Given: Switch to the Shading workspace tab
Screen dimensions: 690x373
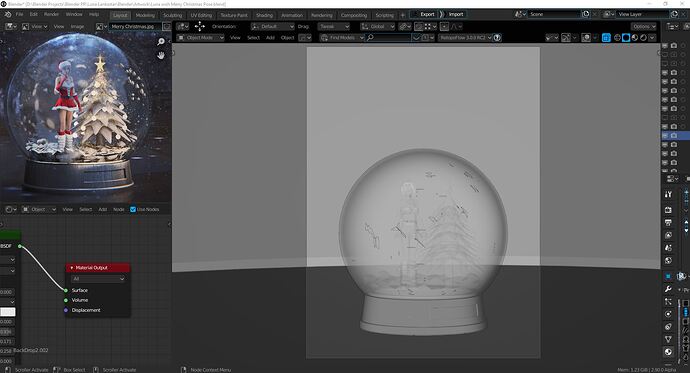Looking at the screenshot, I should point(264,15).
